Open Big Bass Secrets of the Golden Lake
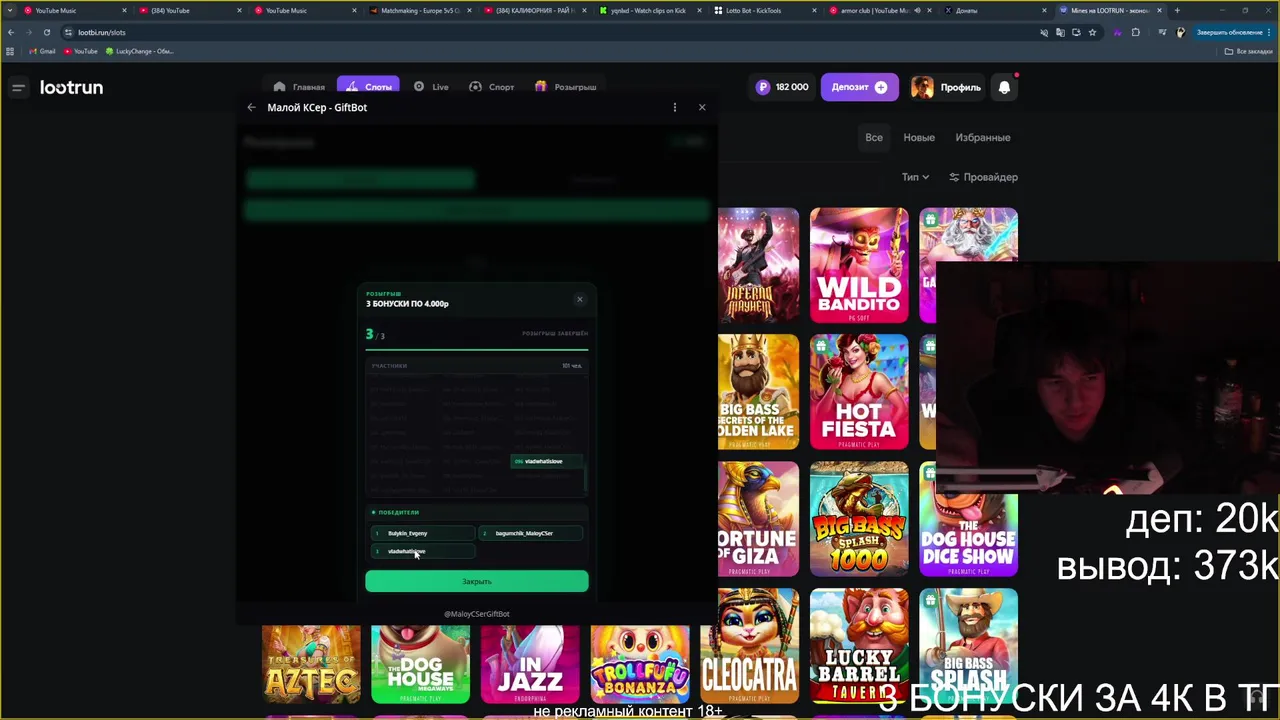This screenshot has width=1280, height=720. [758, 392]
